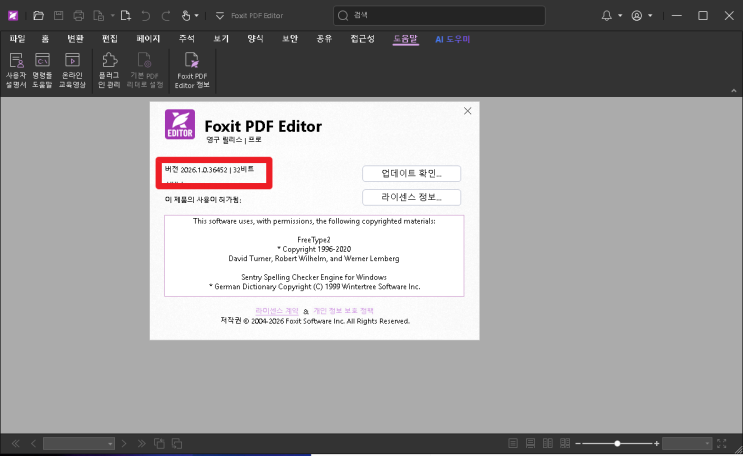Switch to the 홈 tab
Screen dimensions: 743x456
click(x=45, y=39)
